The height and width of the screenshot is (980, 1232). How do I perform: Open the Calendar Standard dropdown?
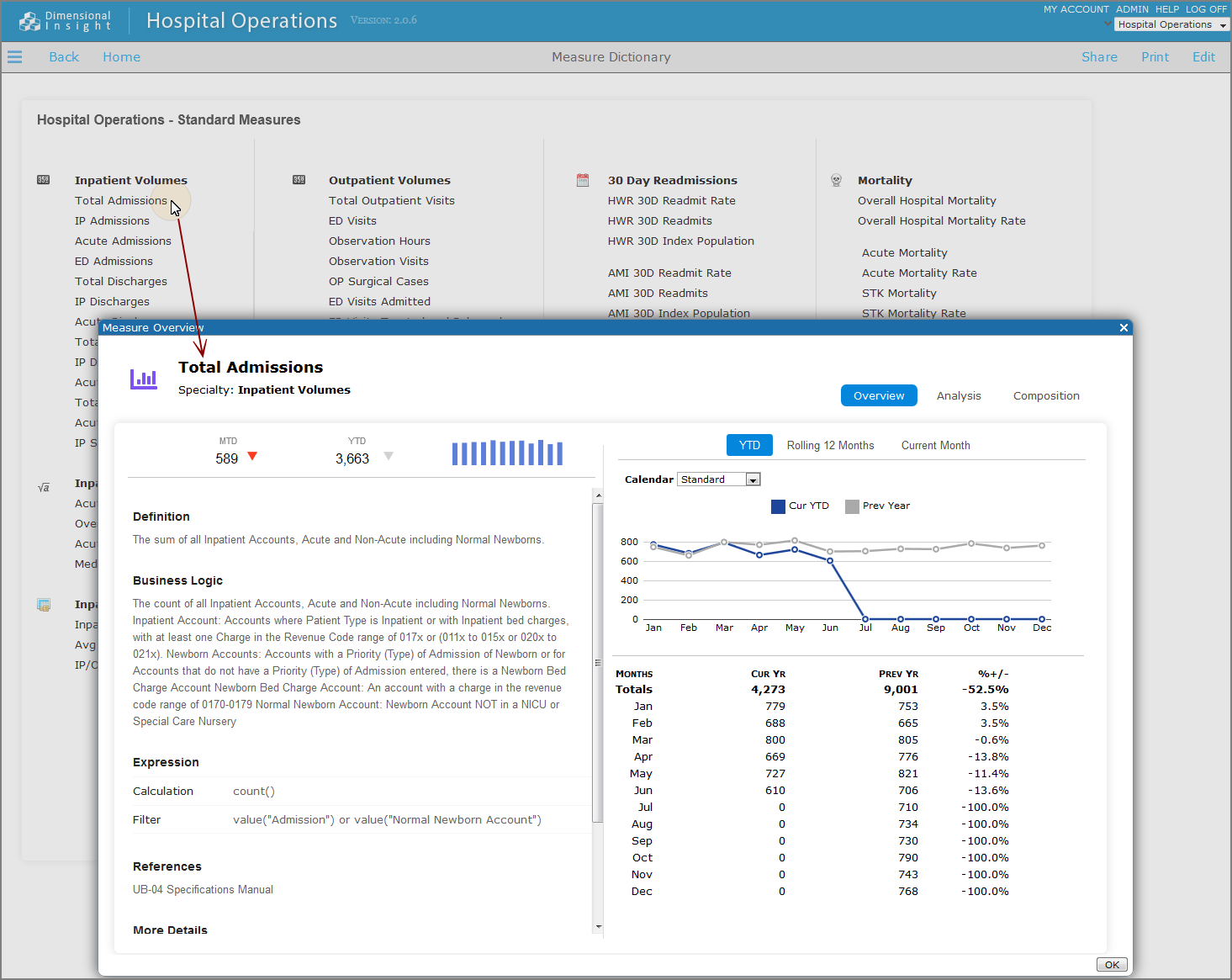point(753,479)
